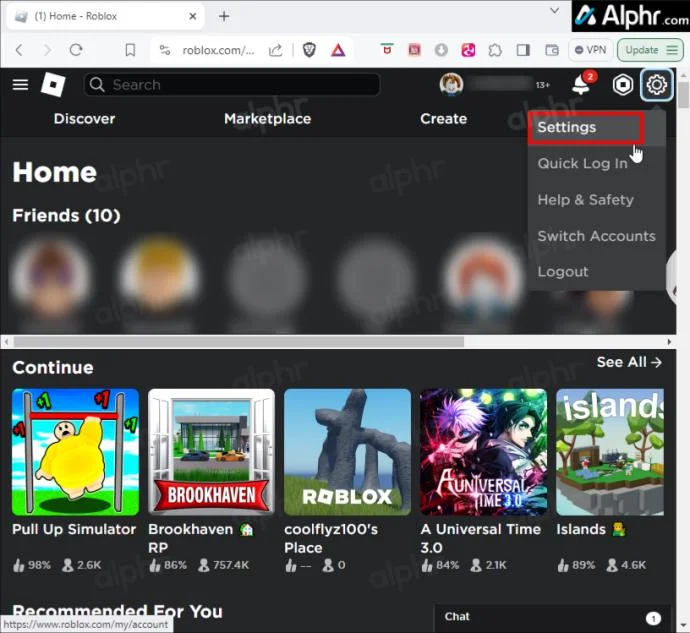Click the browser forward arrow
Screen dimensions: 690x633
click(x=47, y=50)
